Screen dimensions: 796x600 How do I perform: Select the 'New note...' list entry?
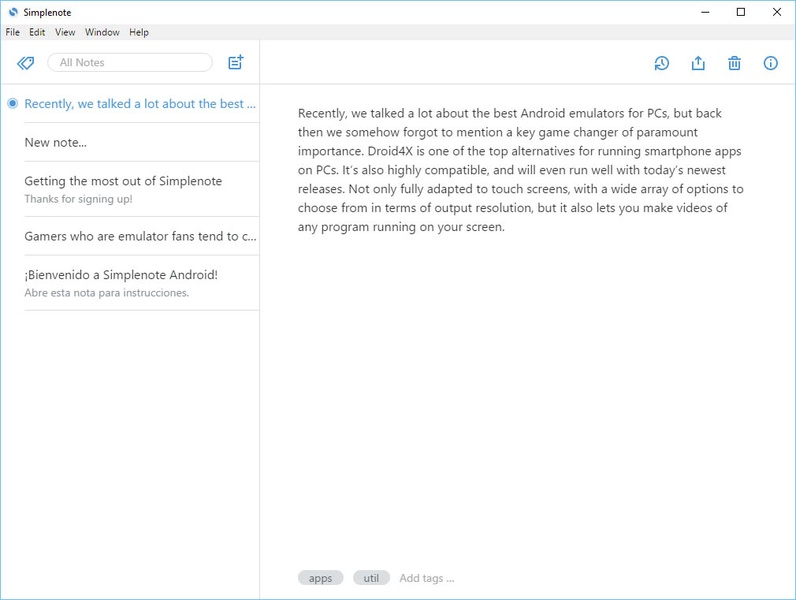[x=142, y=143]
